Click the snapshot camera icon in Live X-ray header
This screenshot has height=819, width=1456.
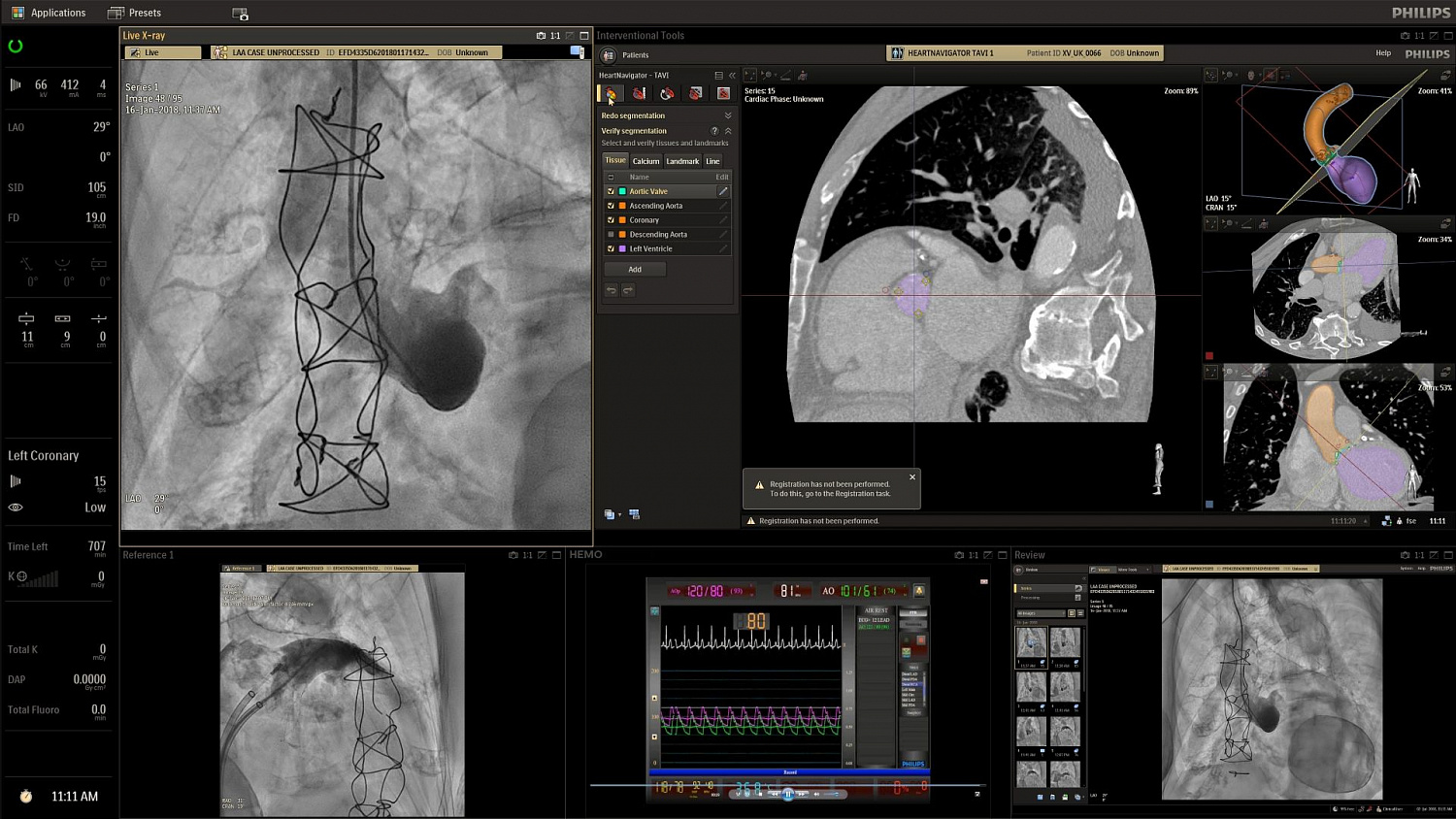(541, 36)
